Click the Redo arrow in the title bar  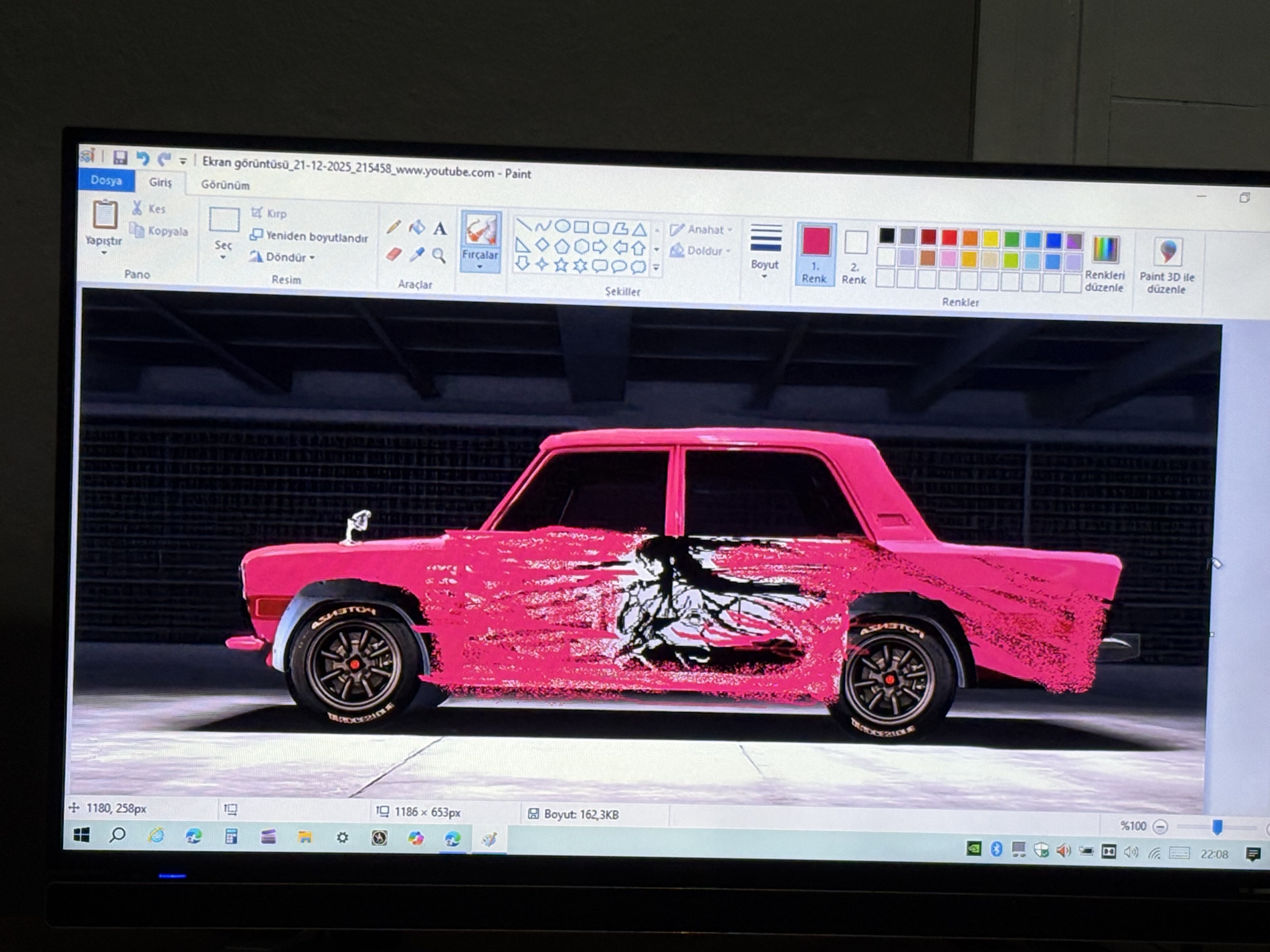pos(165,160)
